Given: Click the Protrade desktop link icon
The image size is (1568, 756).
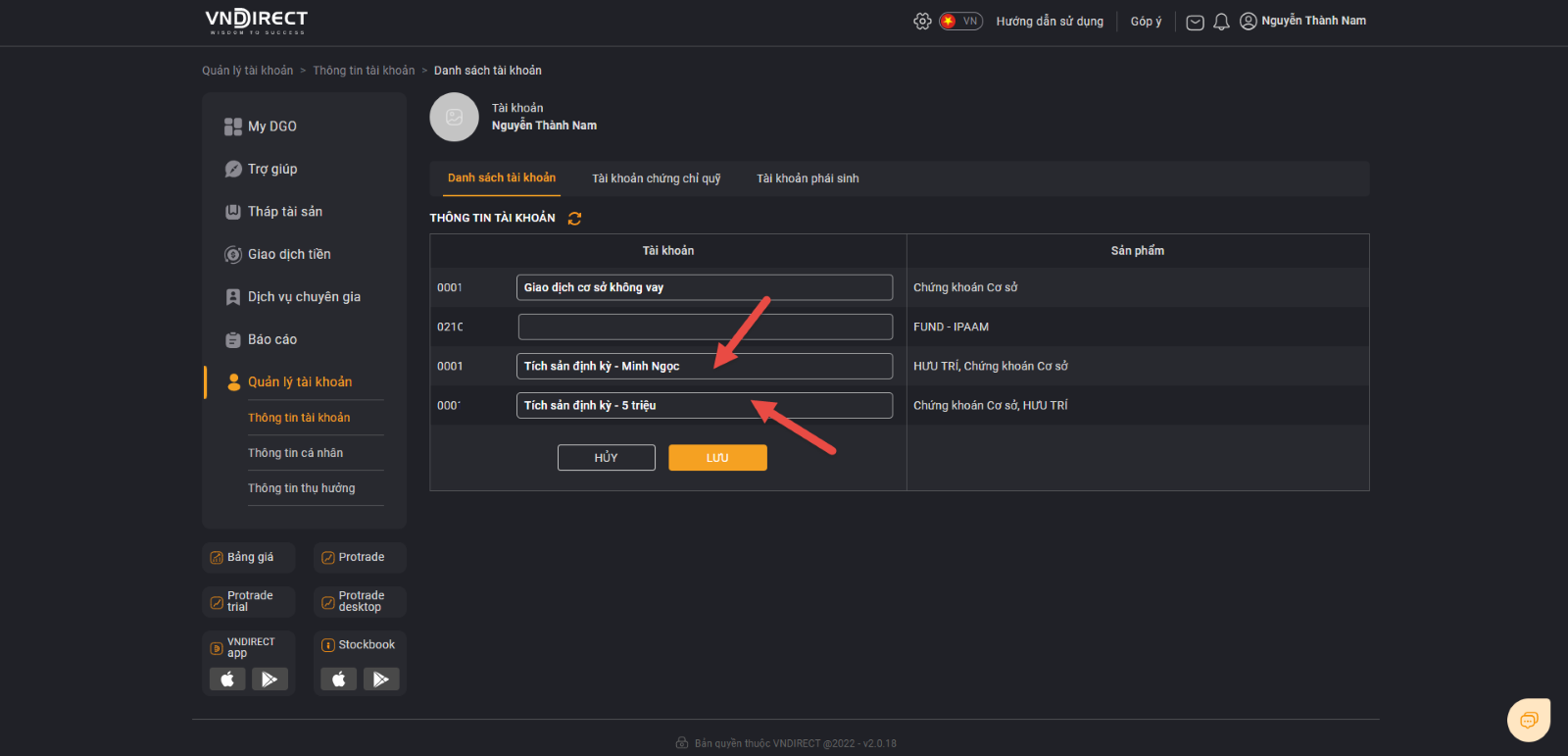Looking at the screenshot, I should point(328,603).
